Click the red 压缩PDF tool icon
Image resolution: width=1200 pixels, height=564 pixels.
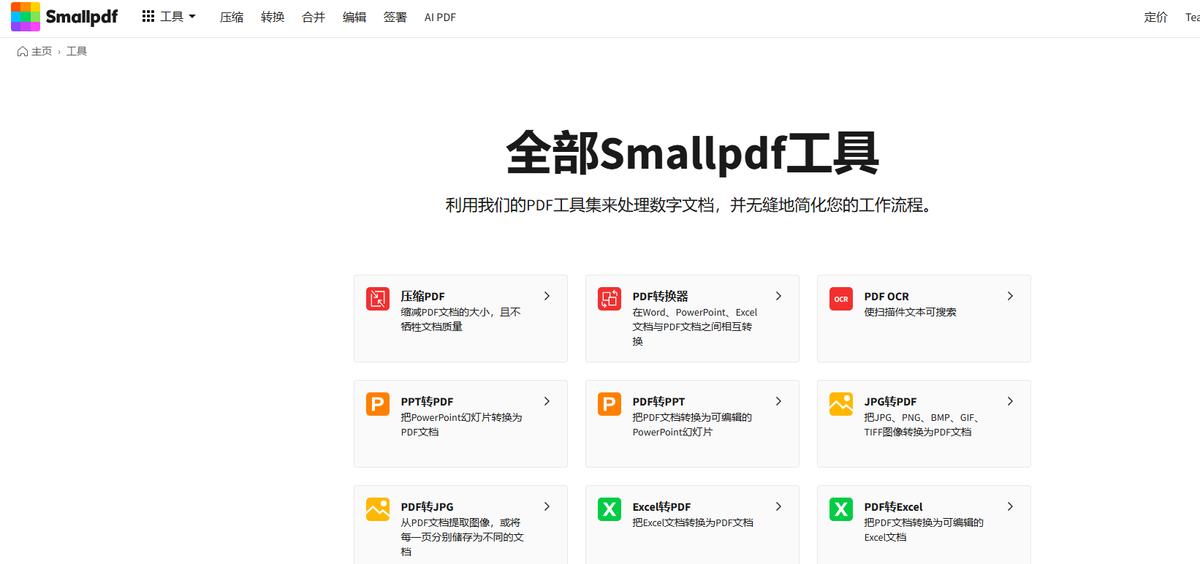[377, 298]
